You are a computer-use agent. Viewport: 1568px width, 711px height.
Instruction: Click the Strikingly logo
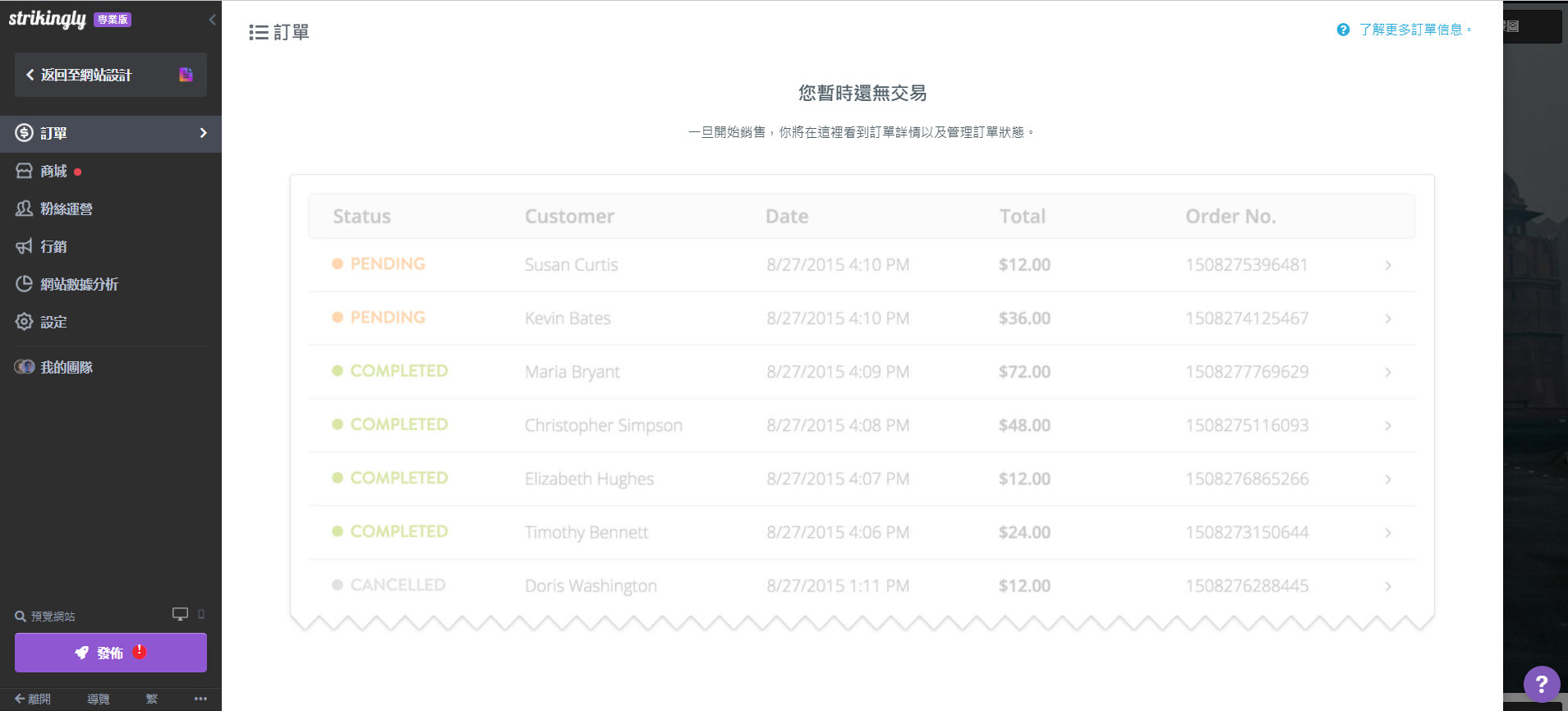[x=47, y=19]
